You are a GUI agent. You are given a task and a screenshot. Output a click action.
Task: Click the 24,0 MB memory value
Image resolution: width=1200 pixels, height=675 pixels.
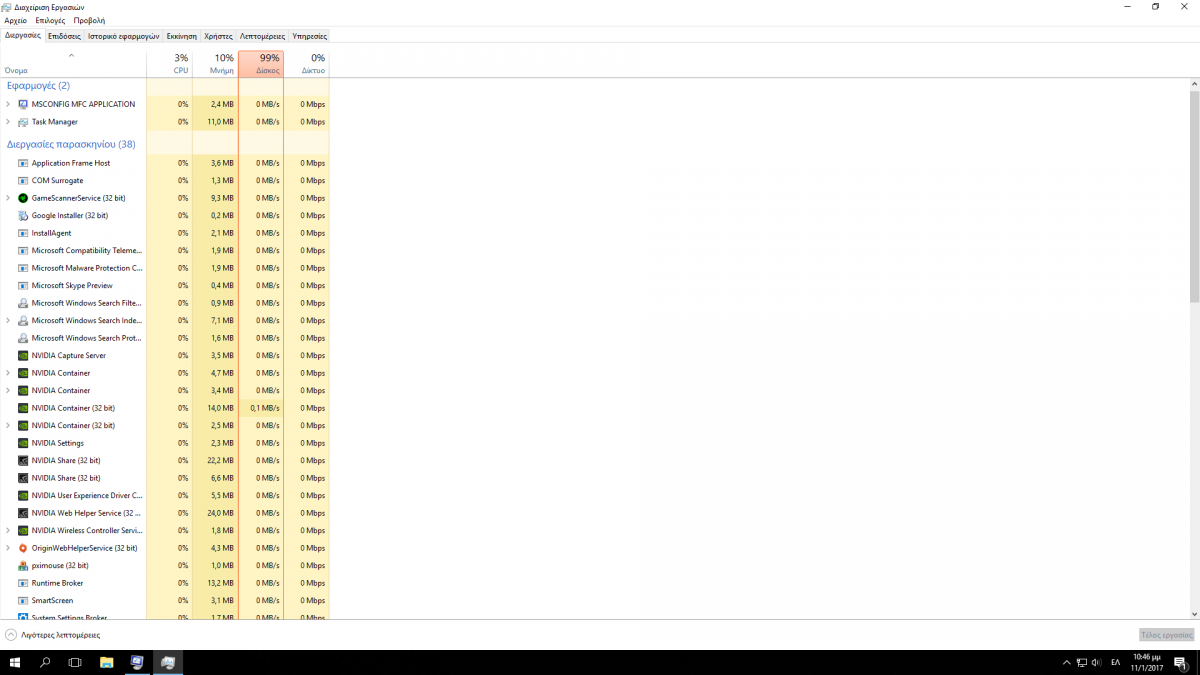pos(222,513)
